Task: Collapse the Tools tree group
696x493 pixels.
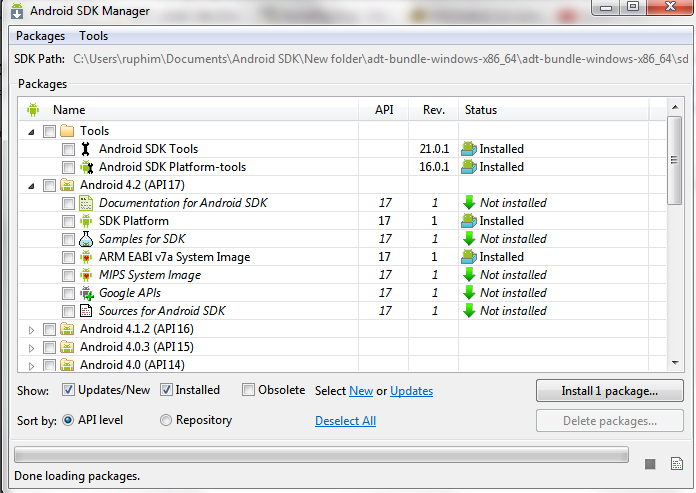Action: click(31, 132)
